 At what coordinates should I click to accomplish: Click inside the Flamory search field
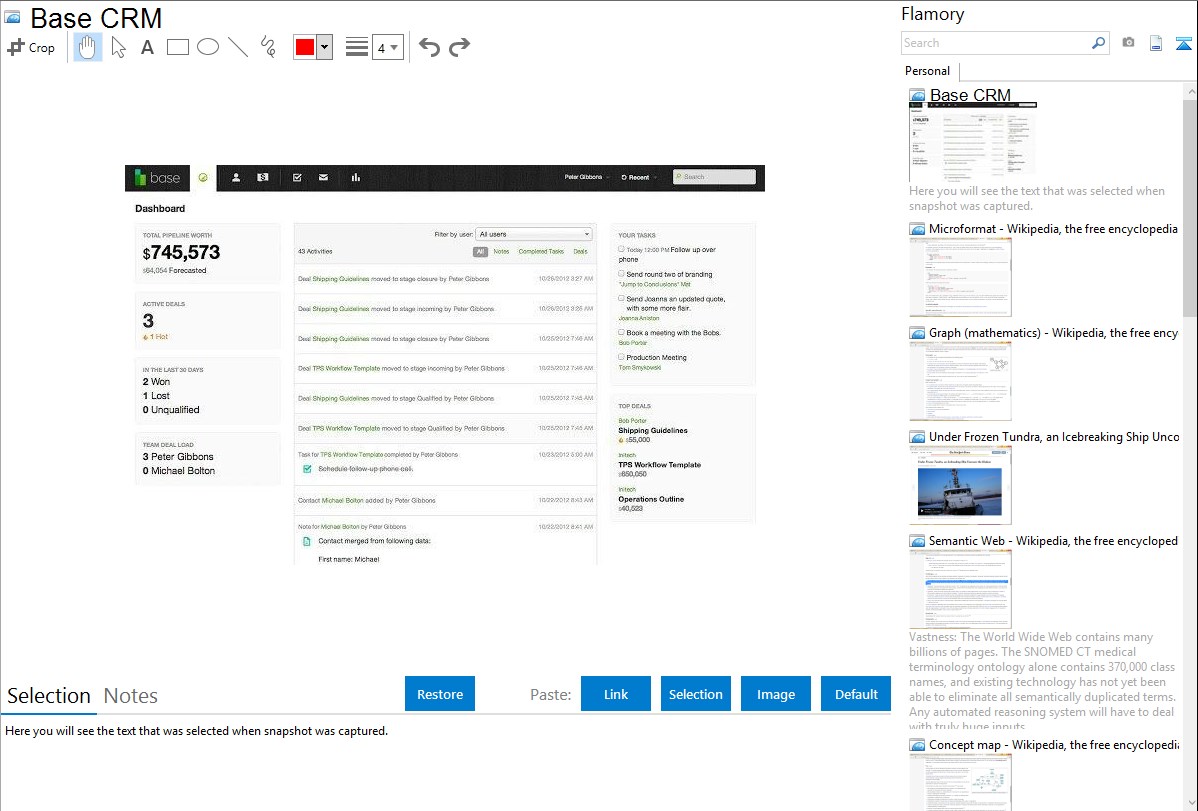pyautogui.click(x=995, y=43)
